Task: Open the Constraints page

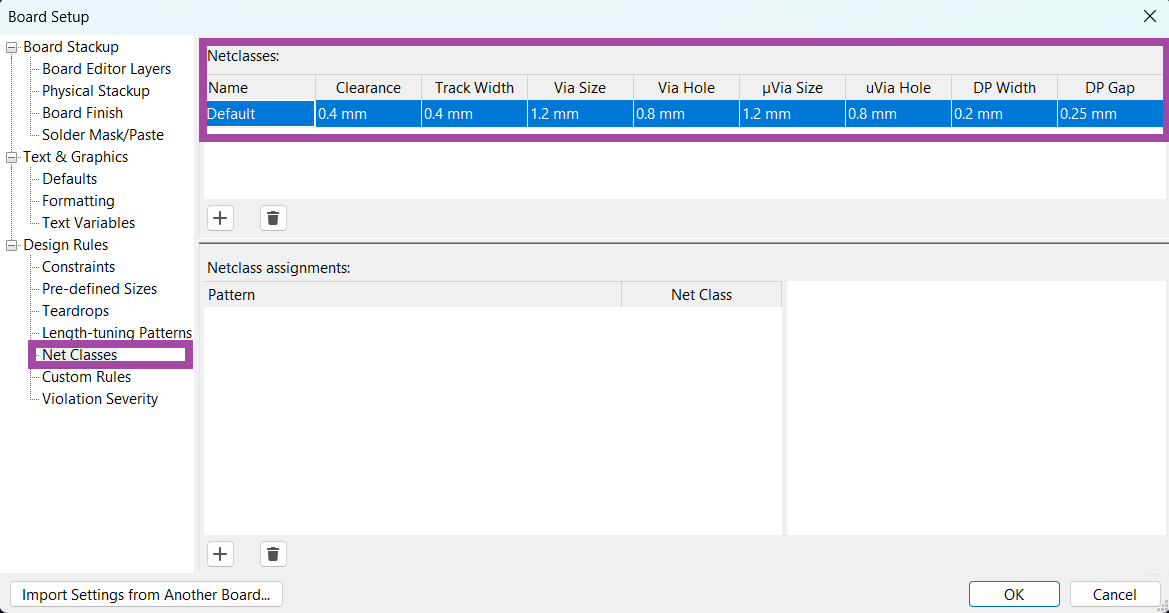Action: (x=78, y=267)
